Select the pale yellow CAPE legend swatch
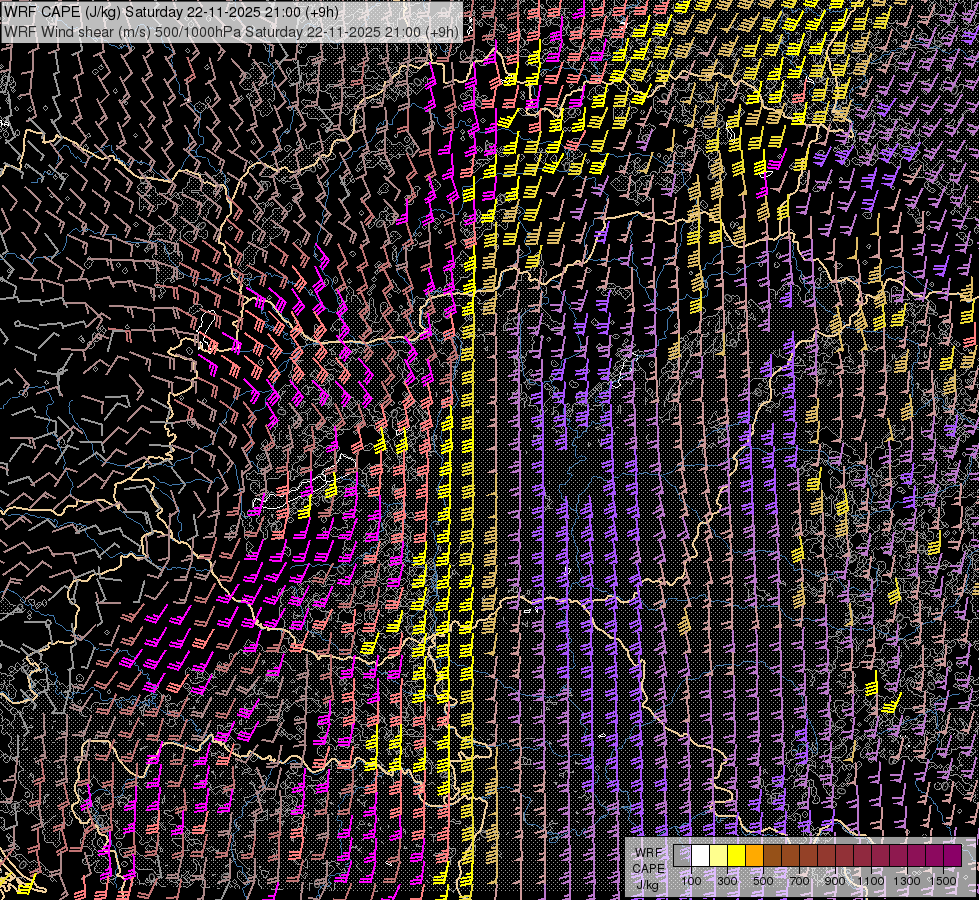The image size is (979, 900). 718,856
